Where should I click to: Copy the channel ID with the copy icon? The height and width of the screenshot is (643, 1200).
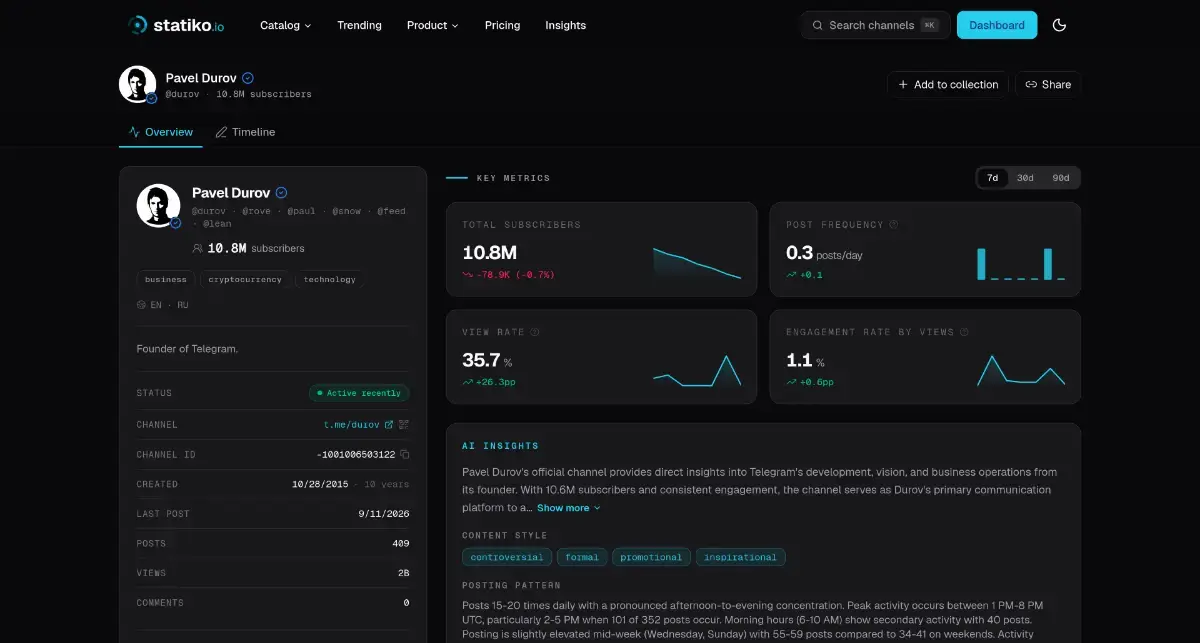tap(405, 455)
